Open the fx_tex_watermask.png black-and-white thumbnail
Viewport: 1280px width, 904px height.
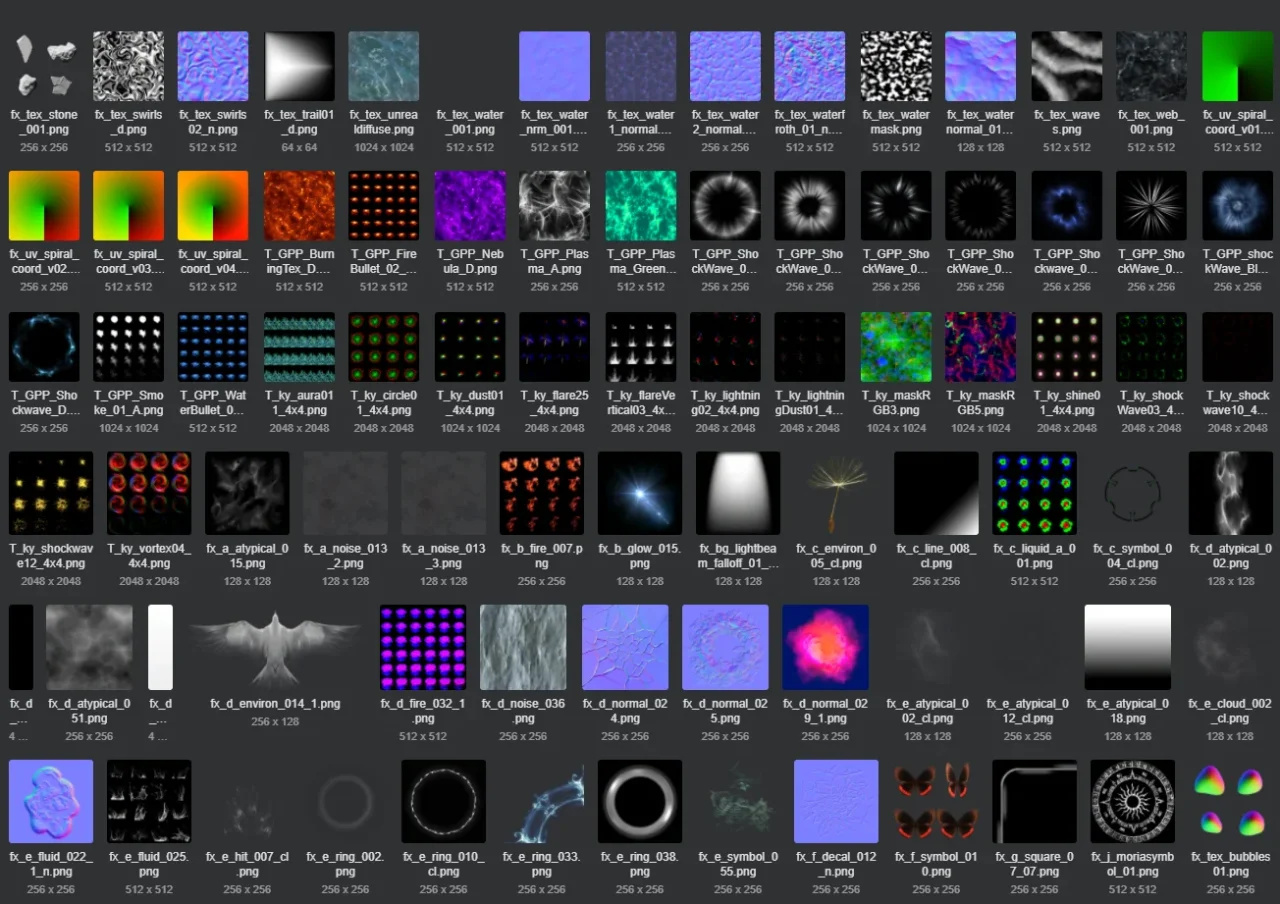(x=896, y=66)
